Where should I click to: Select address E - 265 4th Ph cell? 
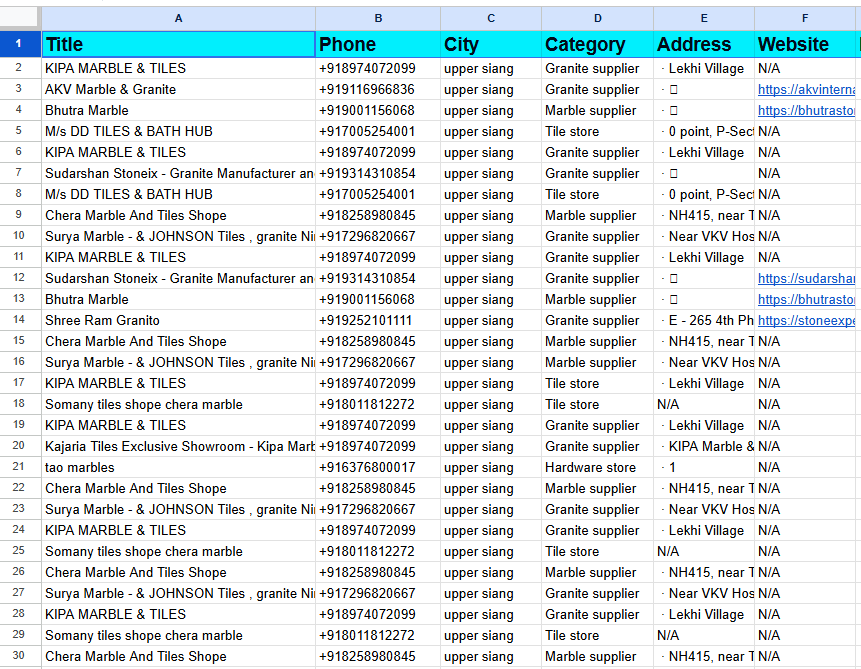point(704,320)
